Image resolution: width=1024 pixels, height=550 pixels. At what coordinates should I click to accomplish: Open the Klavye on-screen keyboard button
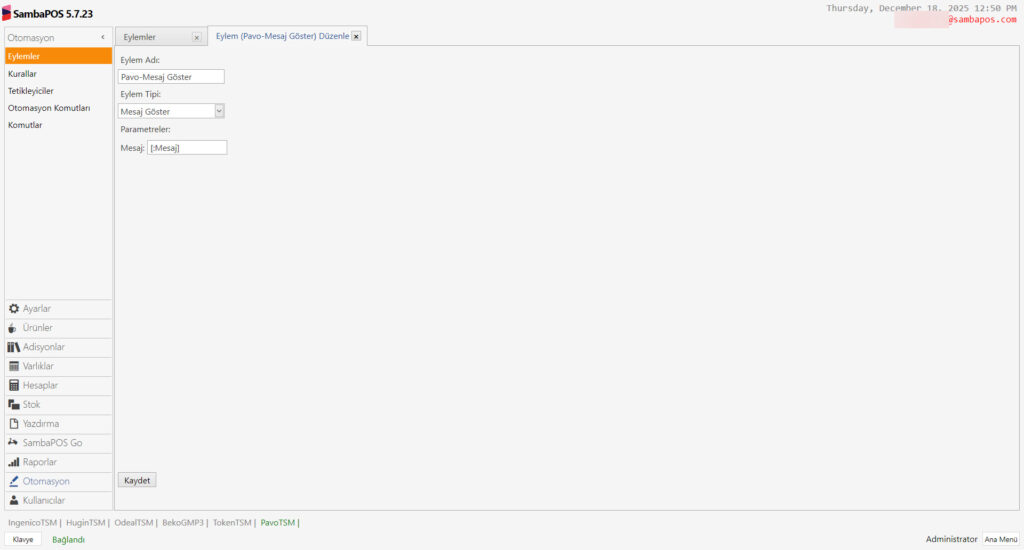[x=23, y=539]
